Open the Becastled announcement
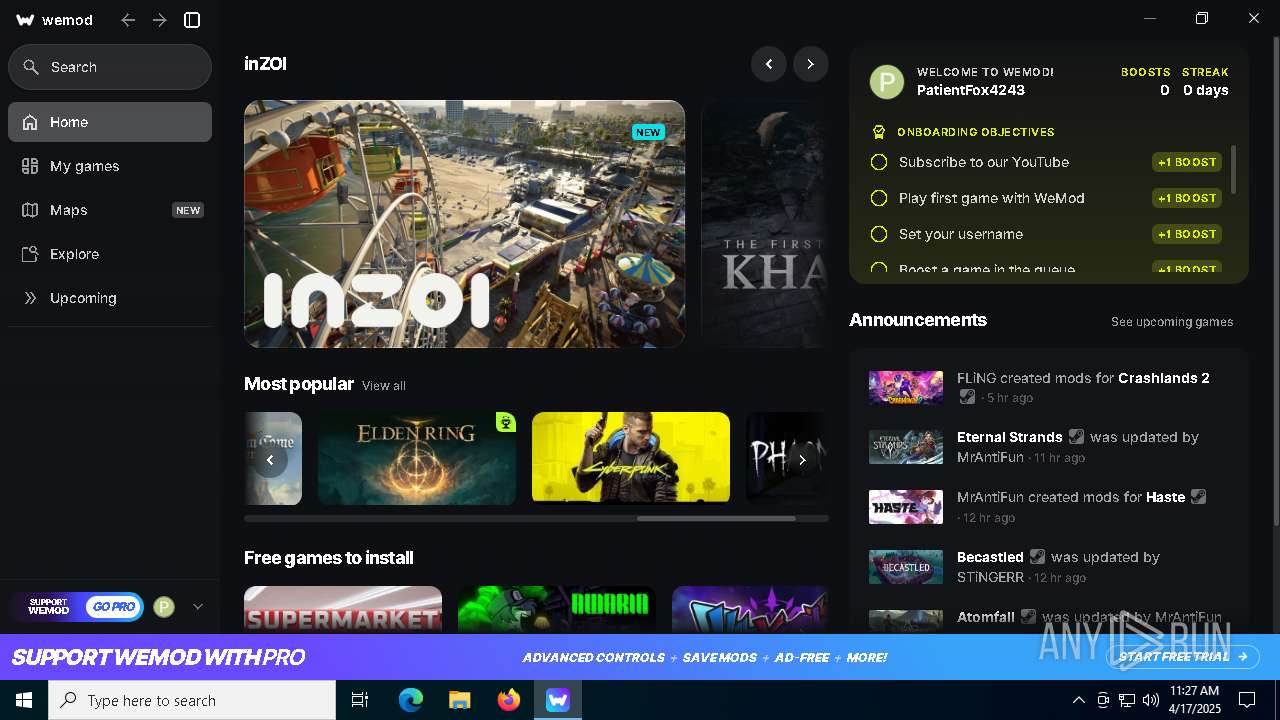The image size is (1280, 720). click(x=1047, y=567)
